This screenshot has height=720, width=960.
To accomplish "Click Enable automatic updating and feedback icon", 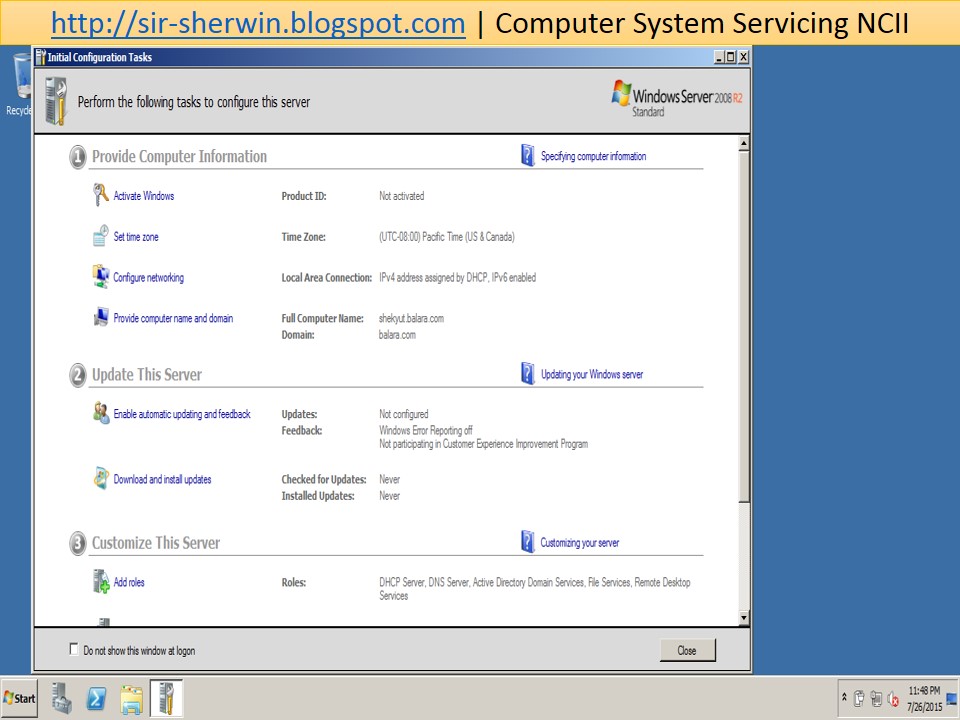I will click(x=101, y=413).
